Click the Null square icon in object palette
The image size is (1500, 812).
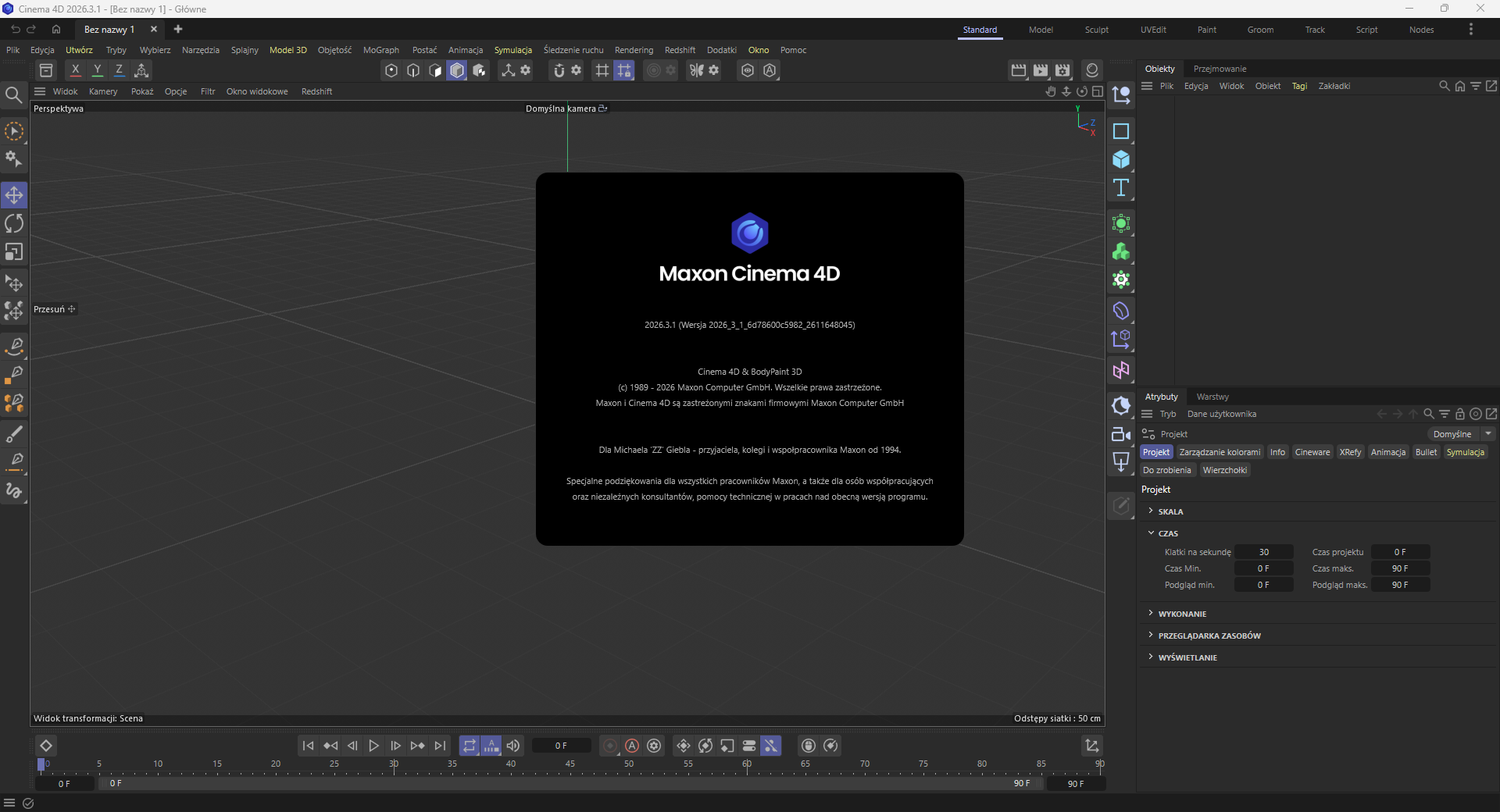1121,131
